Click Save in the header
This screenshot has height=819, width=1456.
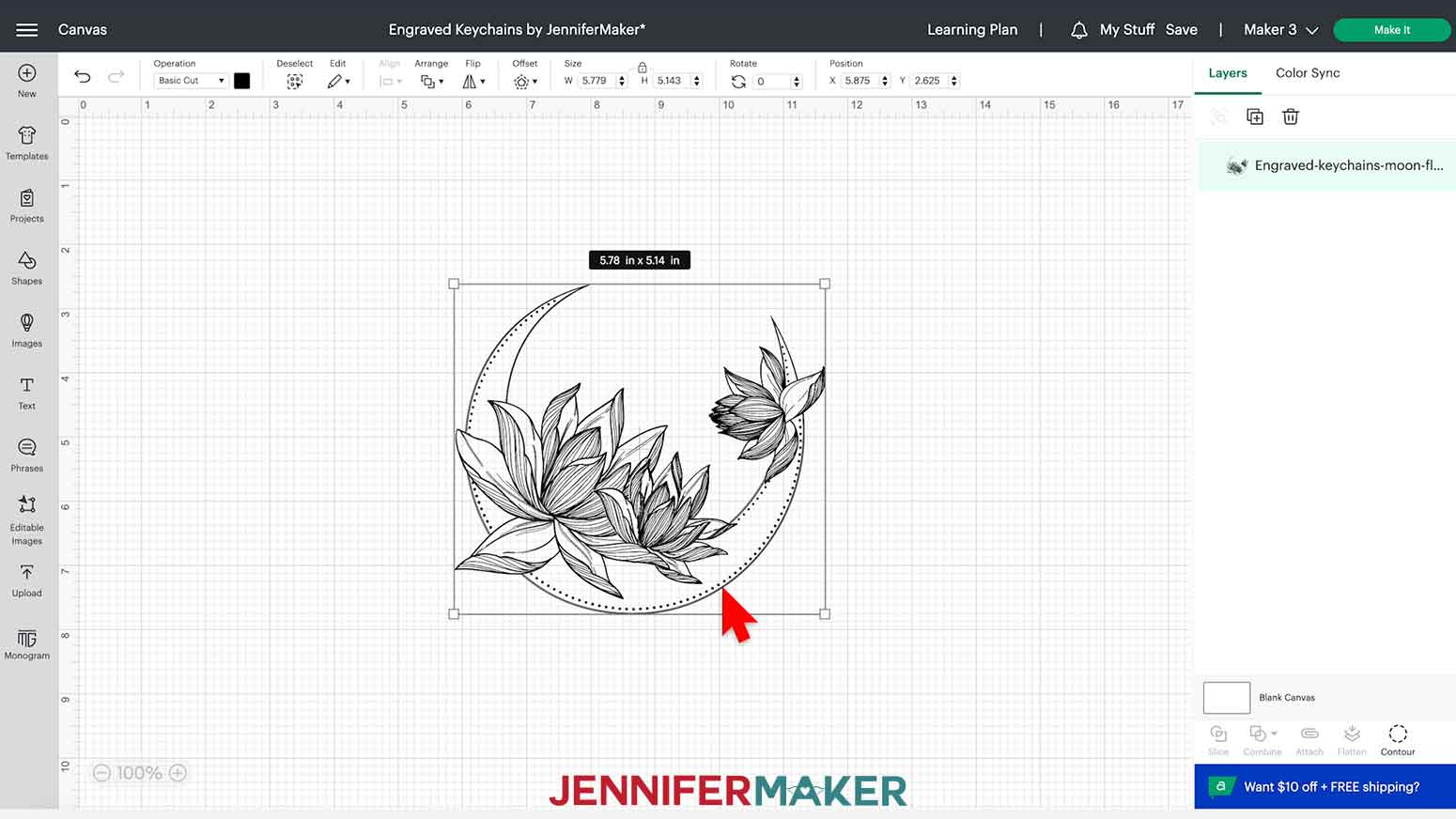[x=1182, y=30]
